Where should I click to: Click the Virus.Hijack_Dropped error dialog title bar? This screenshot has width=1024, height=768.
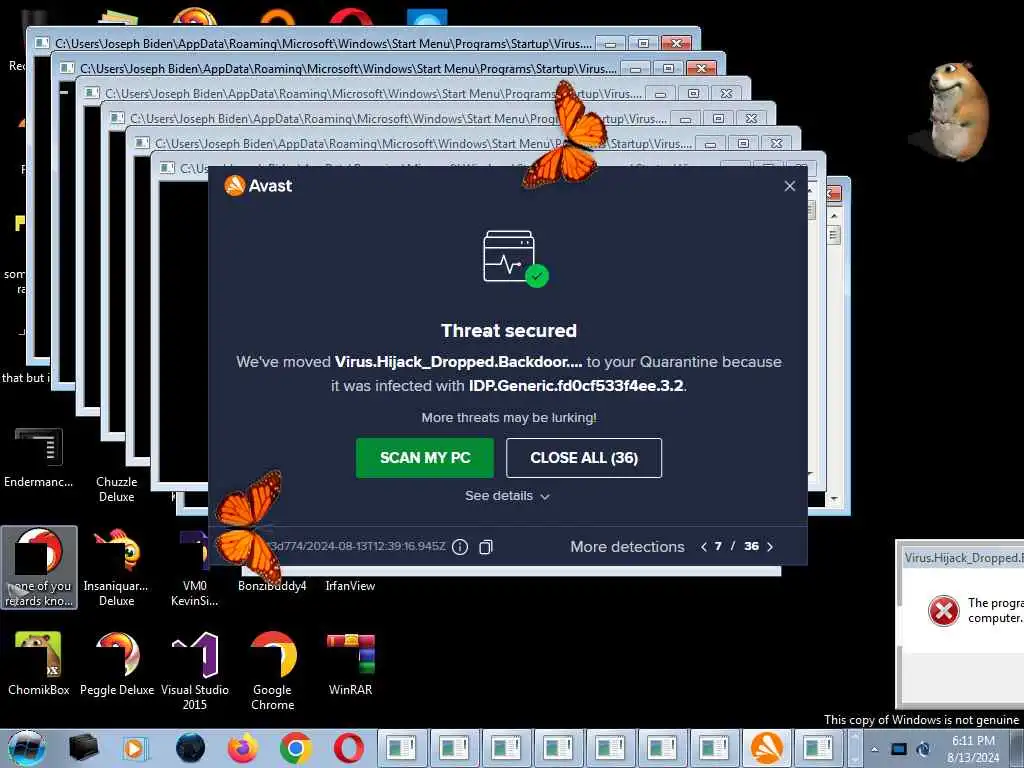pos(963,558)
